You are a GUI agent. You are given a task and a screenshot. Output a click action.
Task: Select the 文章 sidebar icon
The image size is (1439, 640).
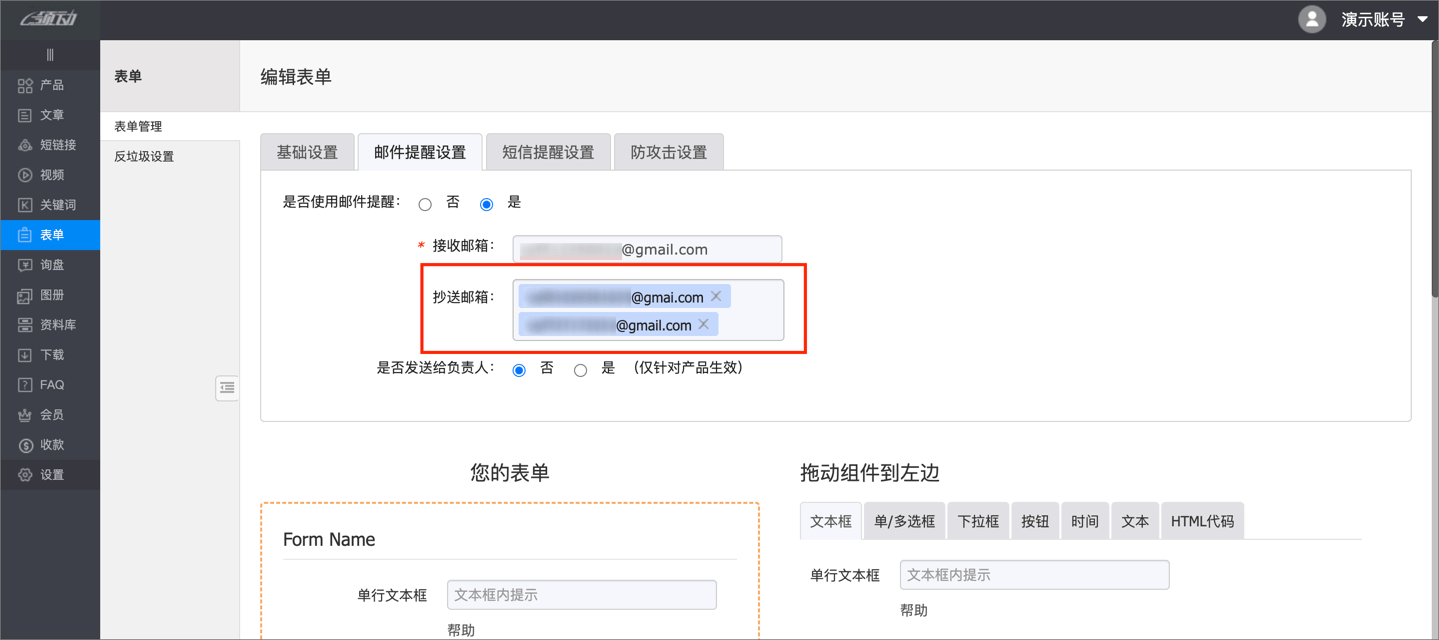[x=50, y=115]
